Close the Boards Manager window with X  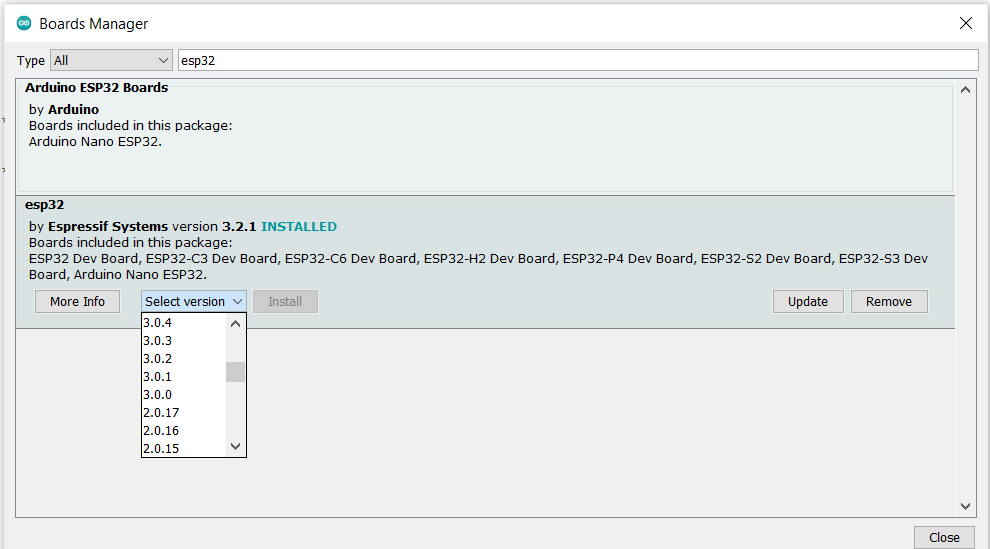coord(965,23)
